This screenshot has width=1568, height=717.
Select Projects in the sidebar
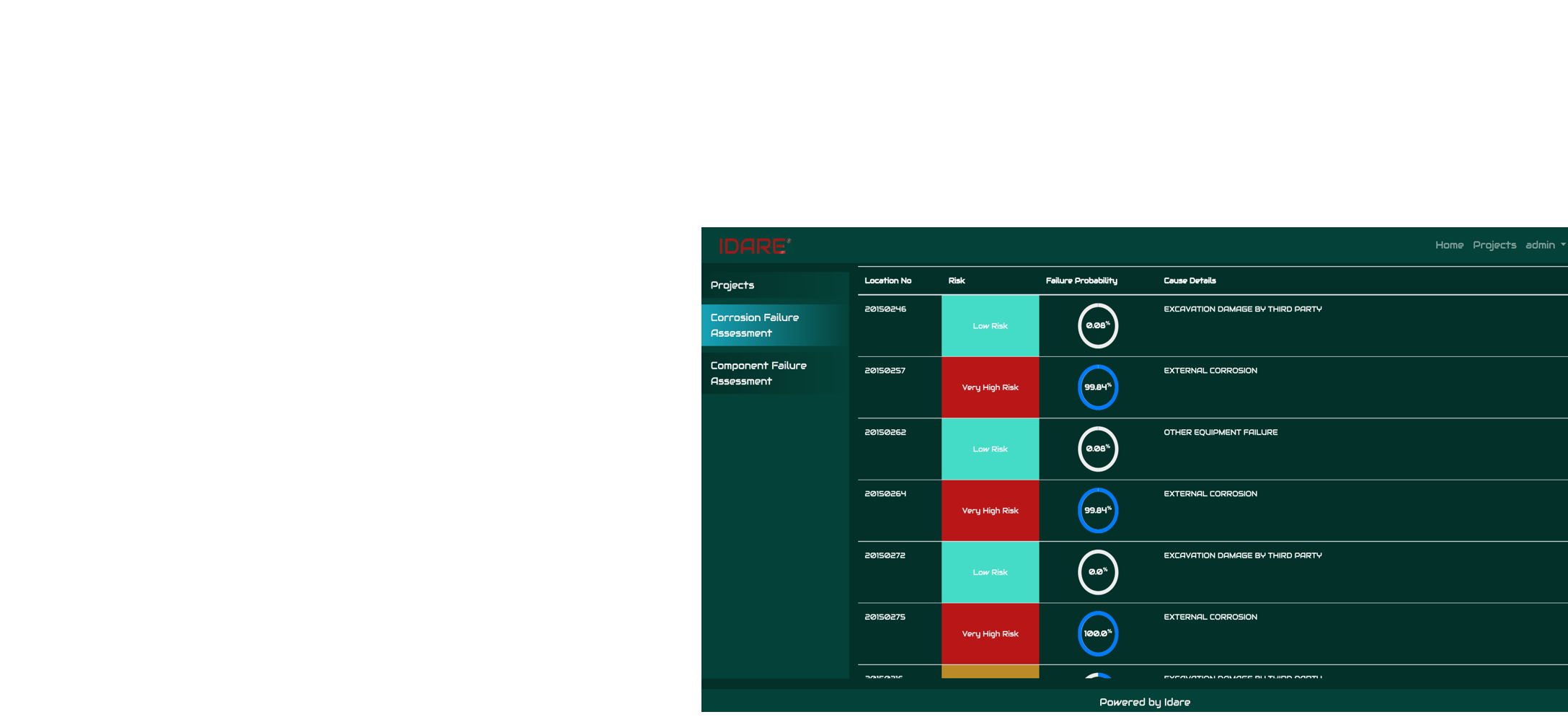pyautogui.click(x=775, y=286)
